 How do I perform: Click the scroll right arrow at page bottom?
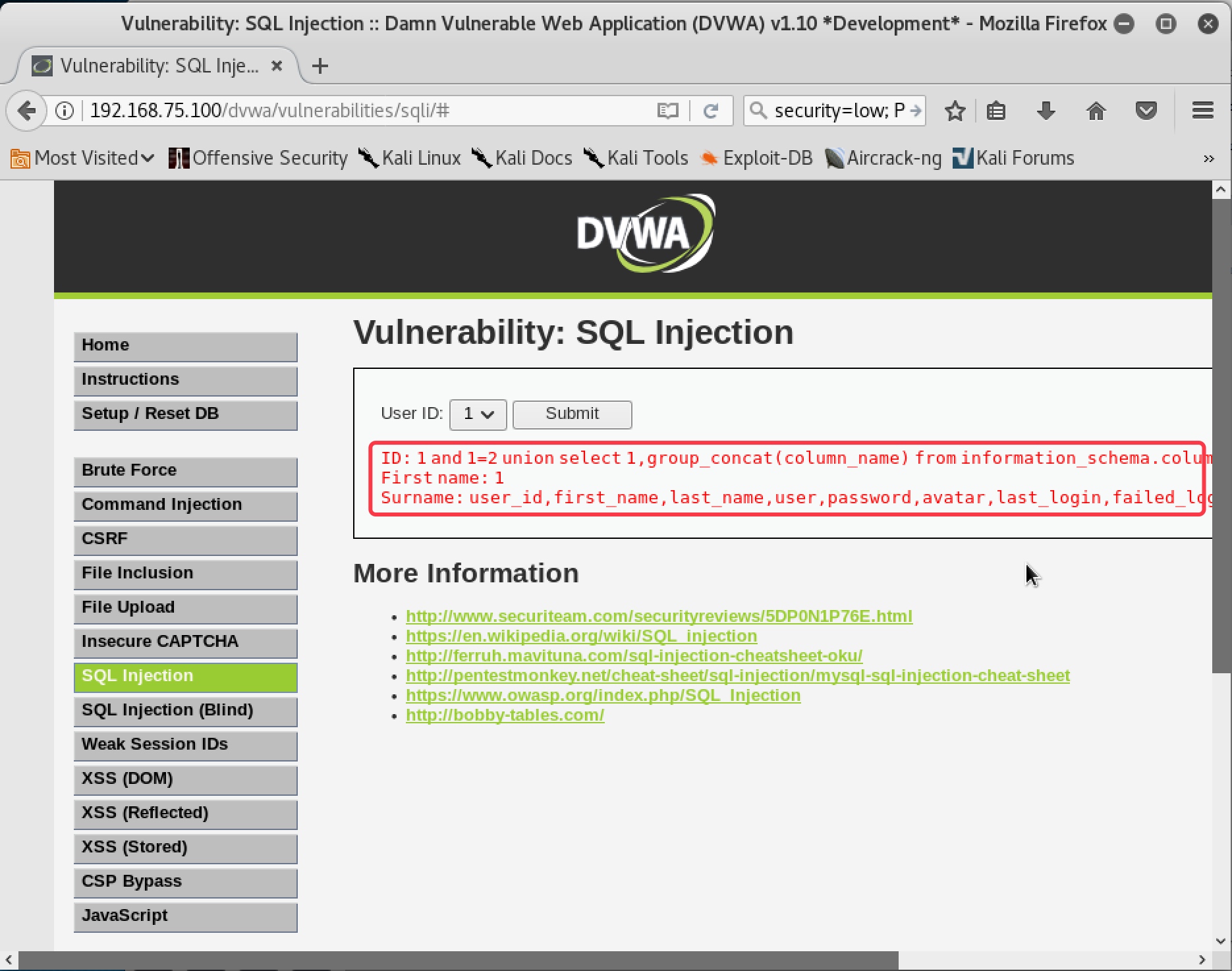(x=1202, y=960)
